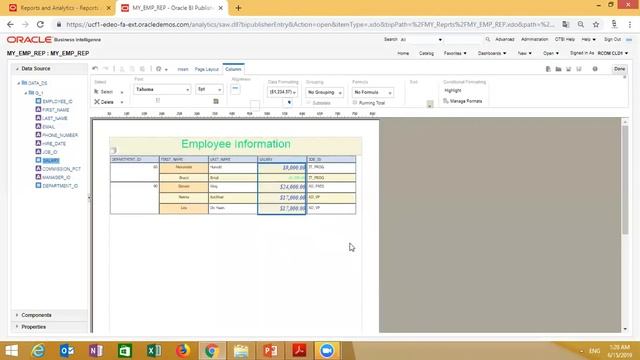Click the Save As layout icon

pyautogui.click(x=579, y=69)
